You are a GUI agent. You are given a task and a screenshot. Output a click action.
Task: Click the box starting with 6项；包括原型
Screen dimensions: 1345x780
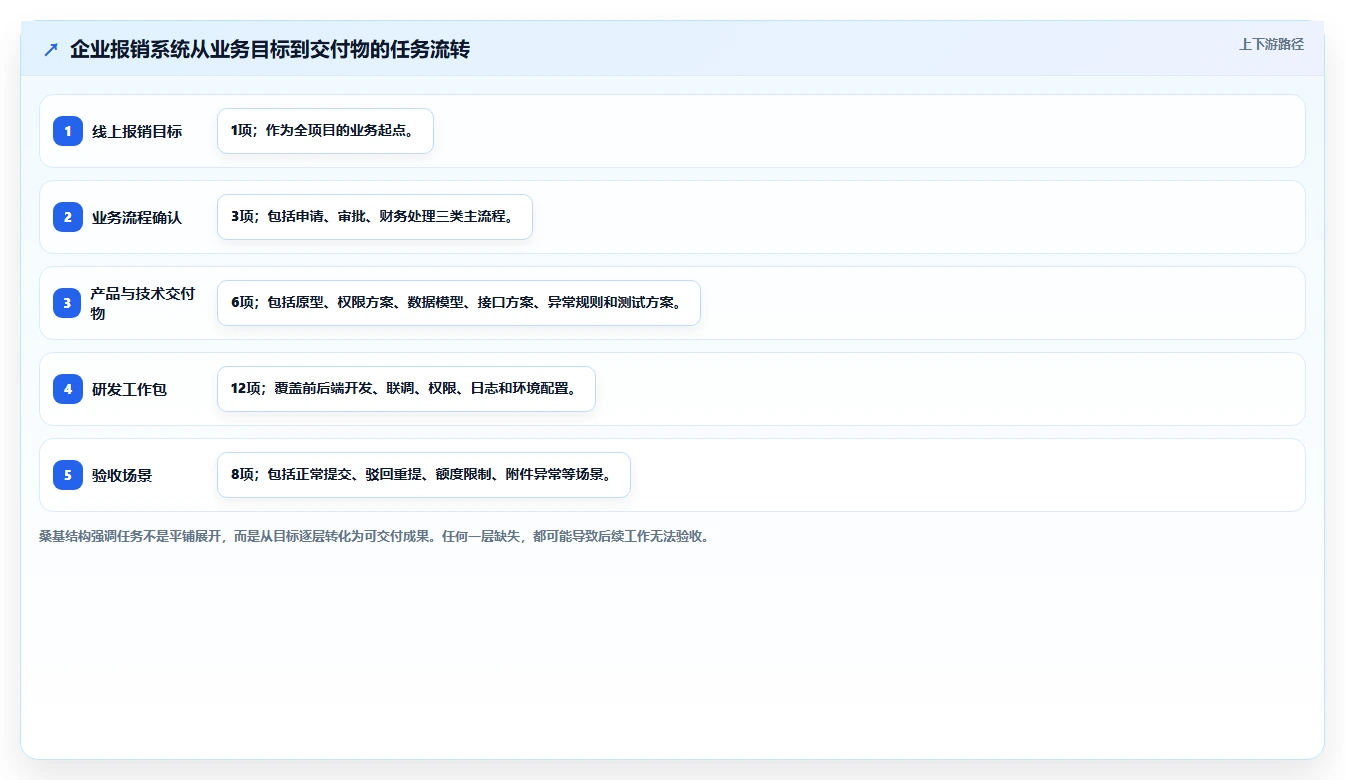pyautogui.click(x=459, y=303)
